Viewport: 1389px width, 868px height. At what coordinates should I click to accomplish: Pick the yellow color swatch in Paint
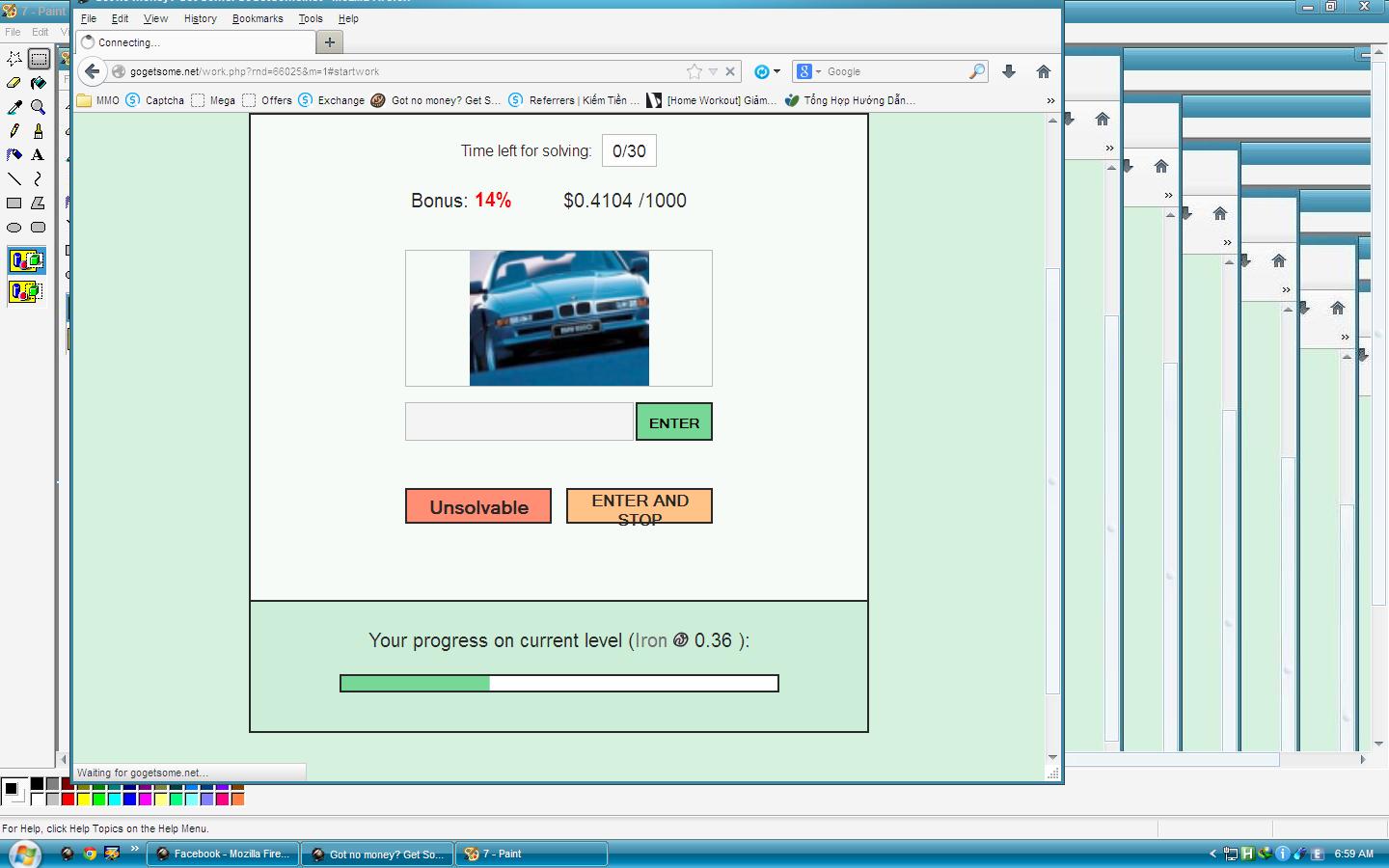tap(83, 799)
